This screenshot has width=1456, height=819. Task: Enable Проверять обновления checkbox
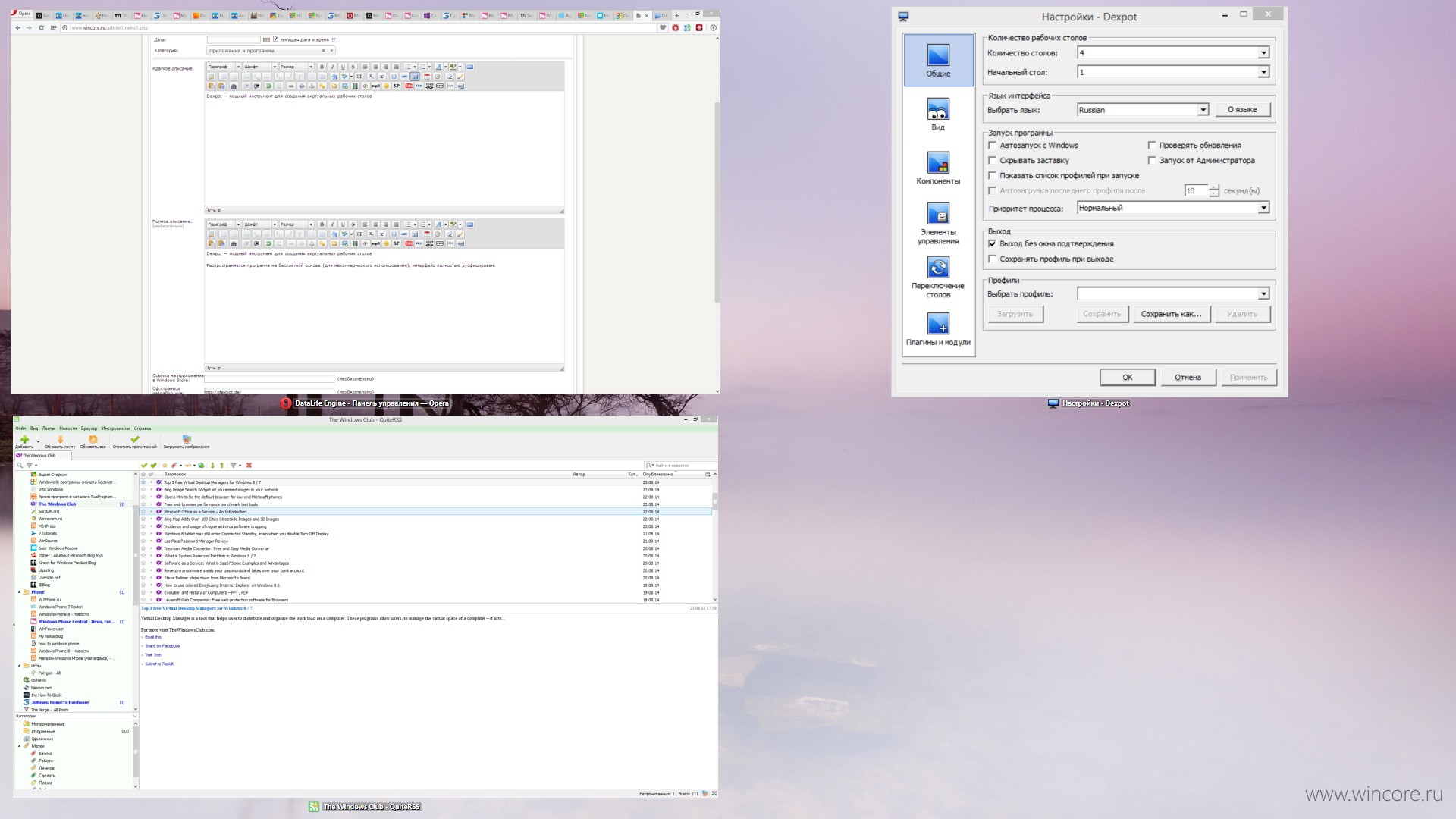coord(1152,145)
